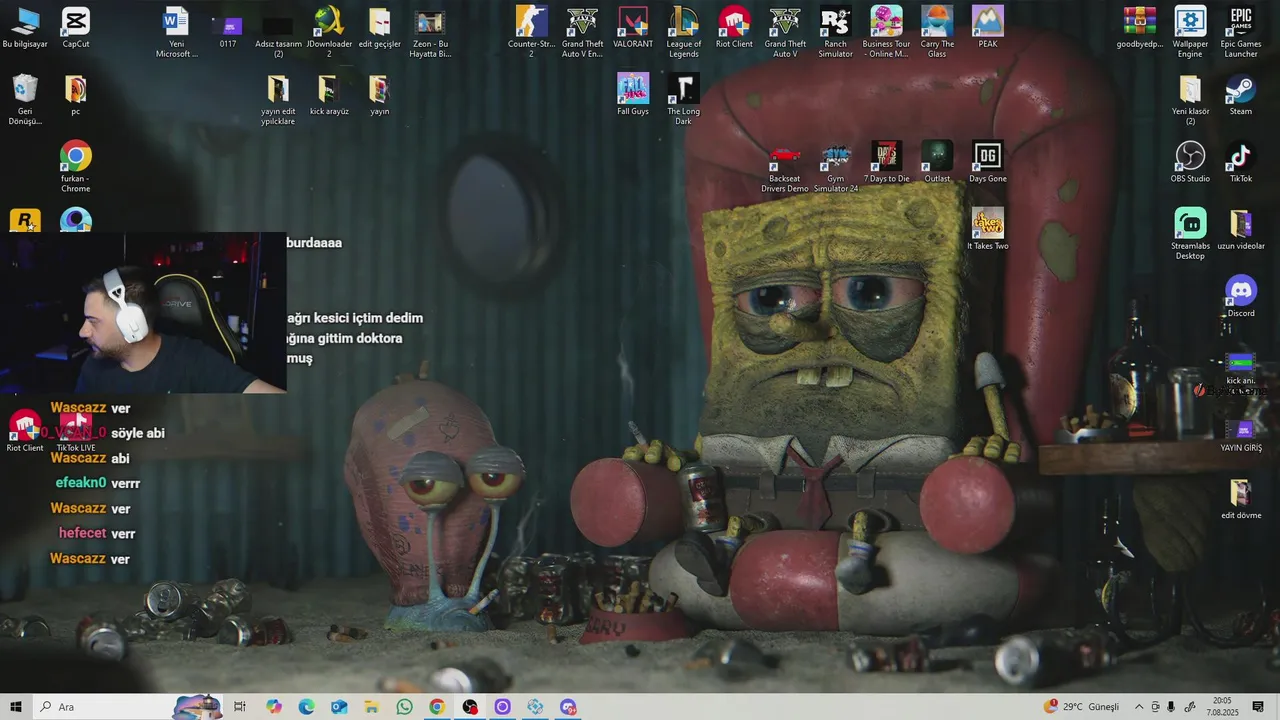Open the edit dövme file

click(1241, 500)
